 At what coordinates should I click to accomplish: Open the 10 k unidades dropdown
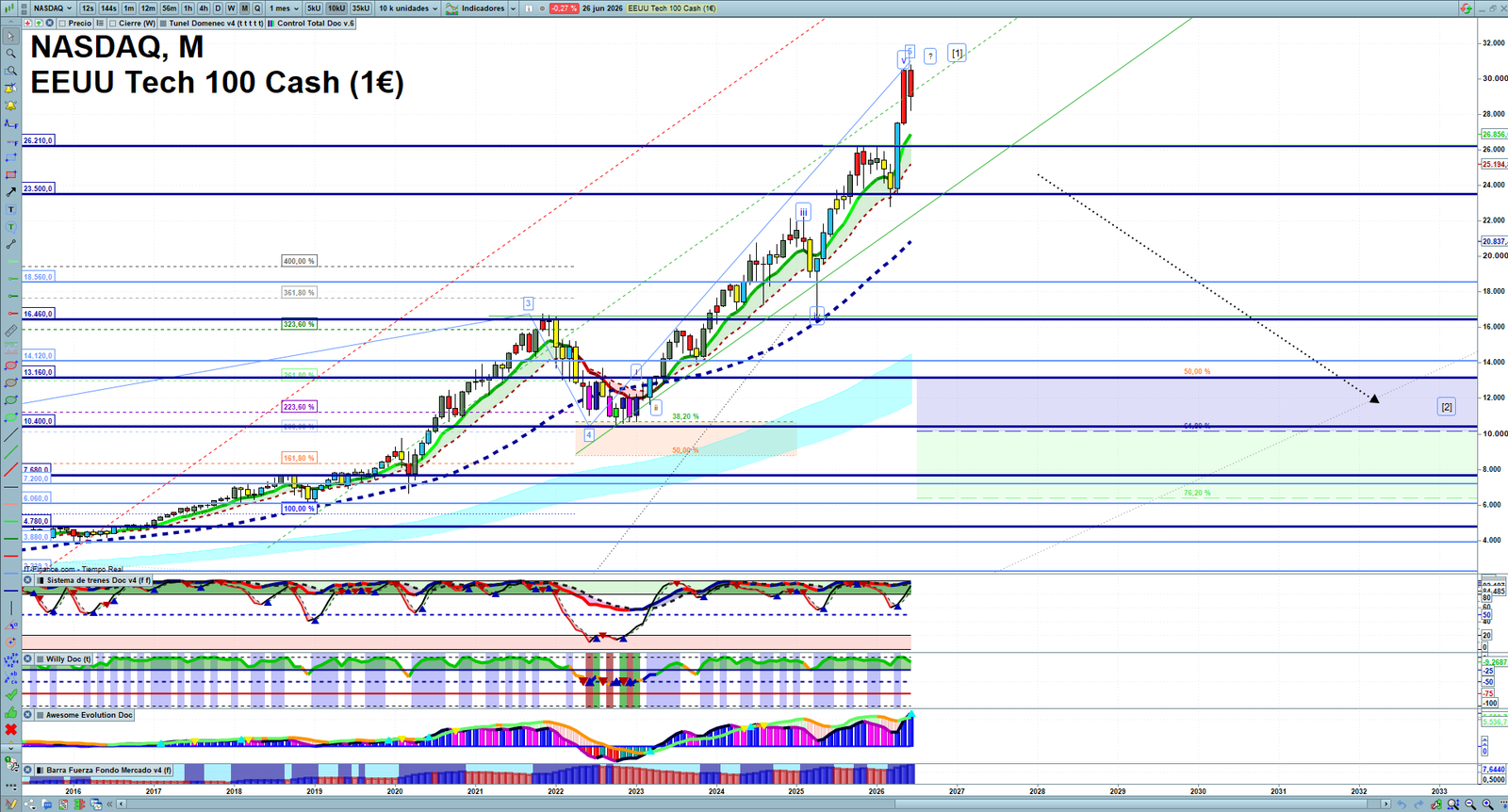tap(408, 8)
